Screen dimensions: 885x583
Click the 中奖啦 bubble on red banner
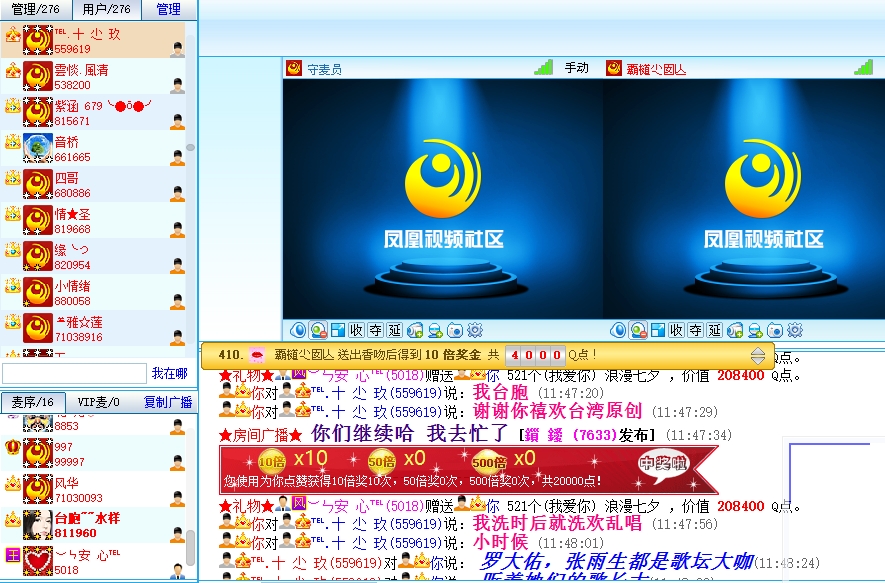pyautogui.click(x=663, y=464)
